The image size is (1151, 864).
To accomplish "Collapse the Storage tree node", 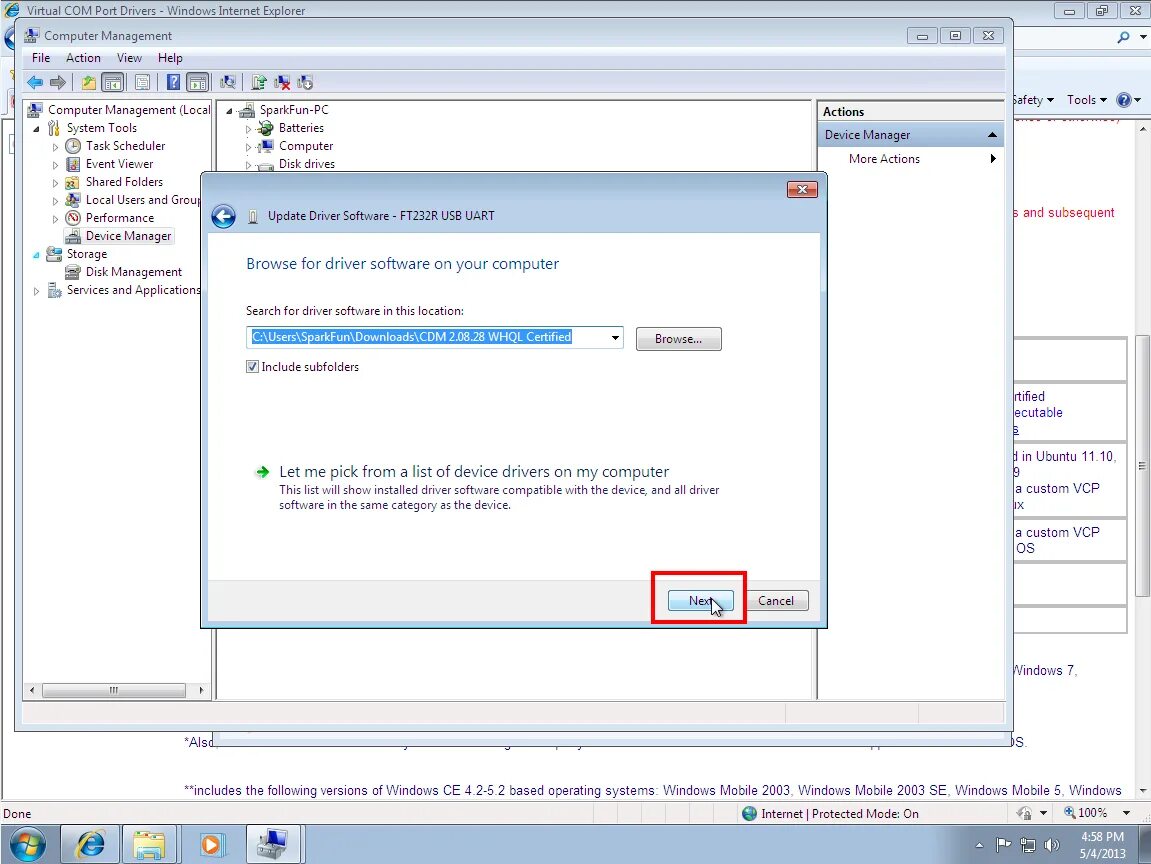I will (x=36, y=255).
